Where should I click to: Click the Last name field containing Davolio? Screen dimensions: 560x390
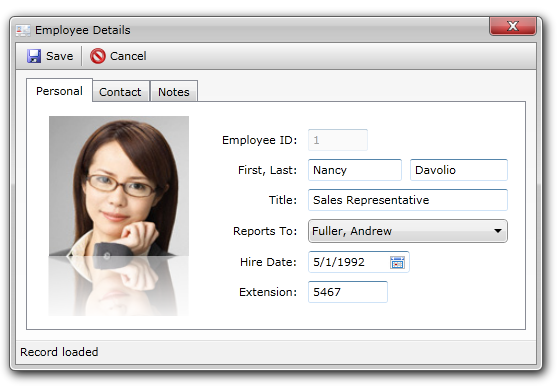pos(459,170)
